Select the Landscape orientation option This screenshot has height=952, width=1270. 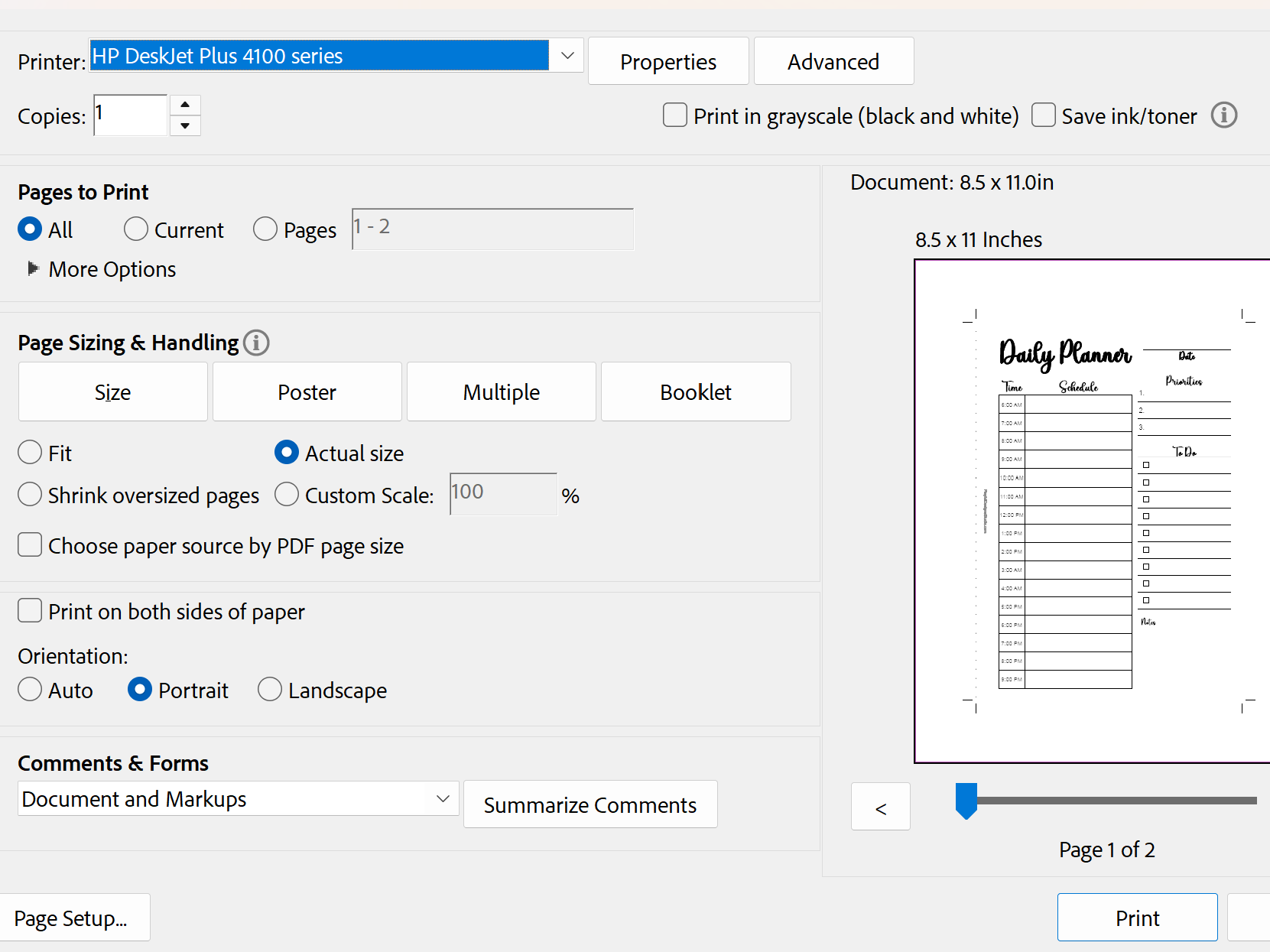point(270,690)
